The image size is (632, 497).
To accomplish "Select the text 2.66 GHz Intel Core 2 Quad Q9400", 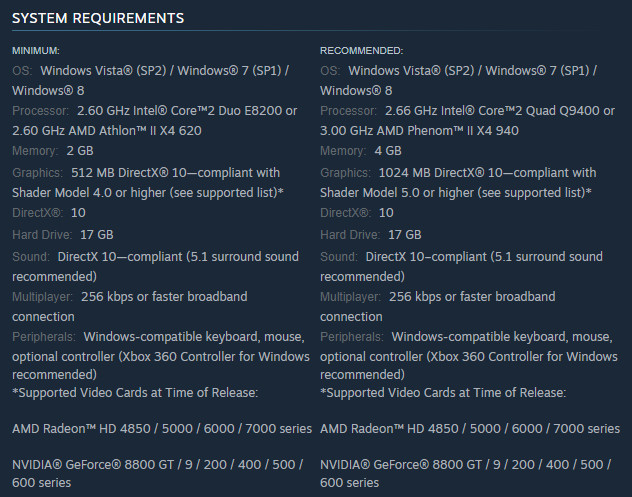I will coord(492,110).
